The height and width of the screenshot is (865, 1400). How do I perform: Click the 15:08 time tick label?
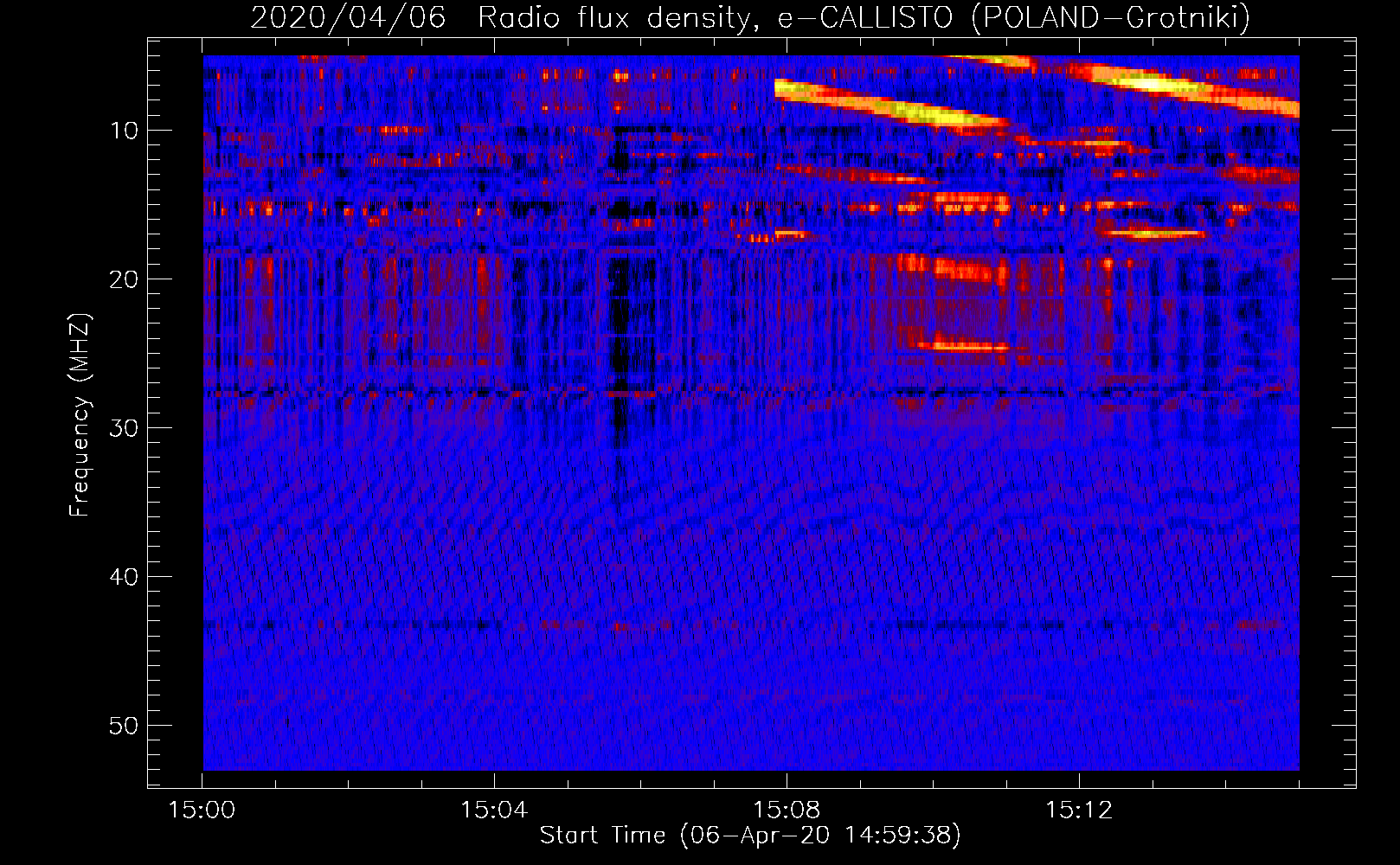[x=787, y=811]
